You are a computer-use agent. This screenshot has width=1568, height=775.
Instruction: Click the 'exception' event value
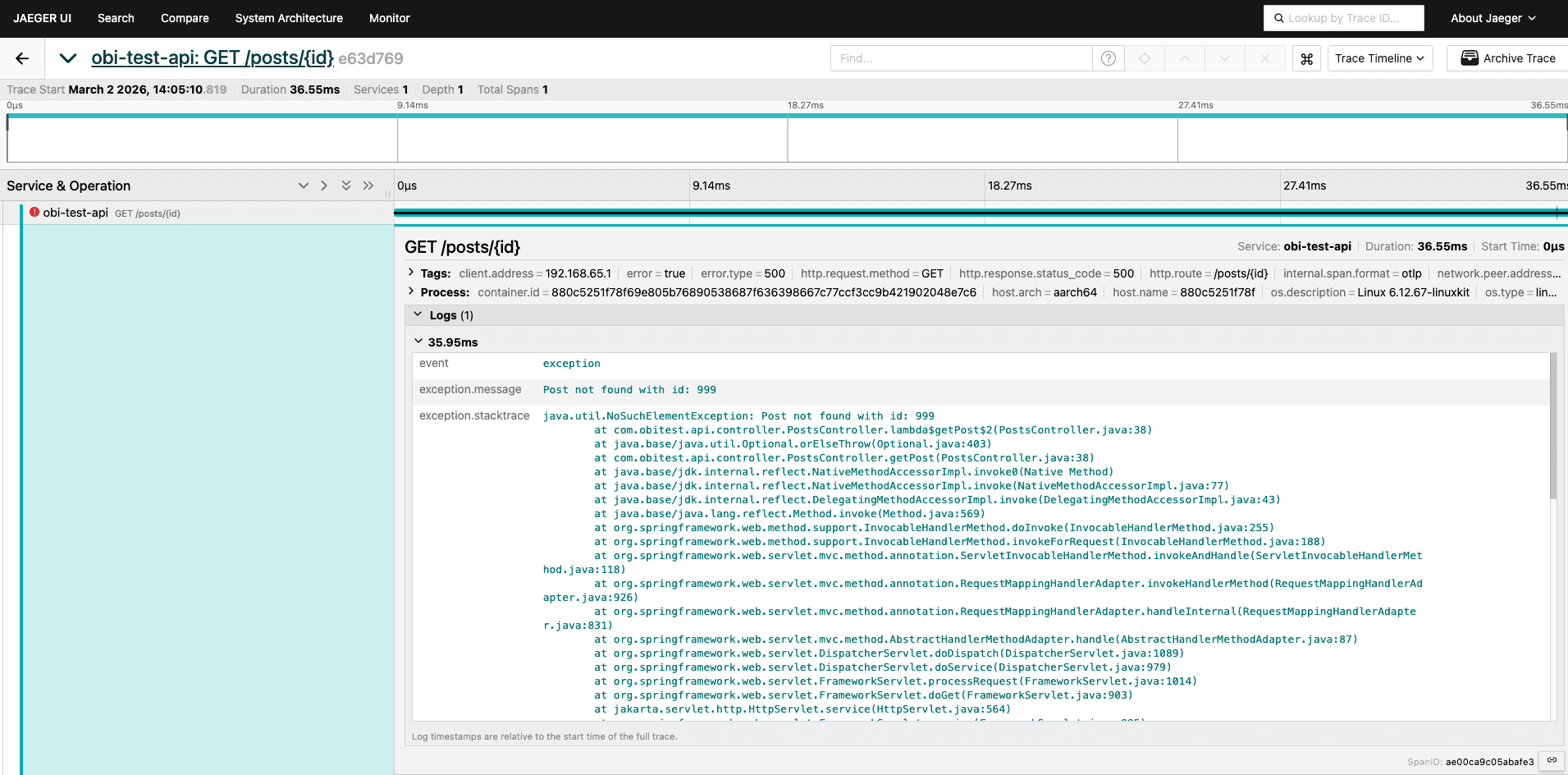572,364
